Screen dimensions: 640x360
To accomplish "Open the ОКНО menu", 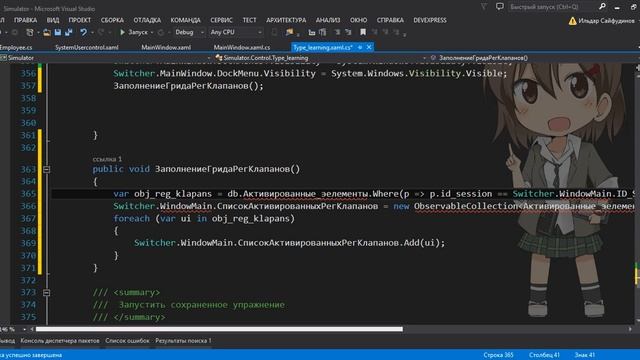I will click(x=358, y=20).
